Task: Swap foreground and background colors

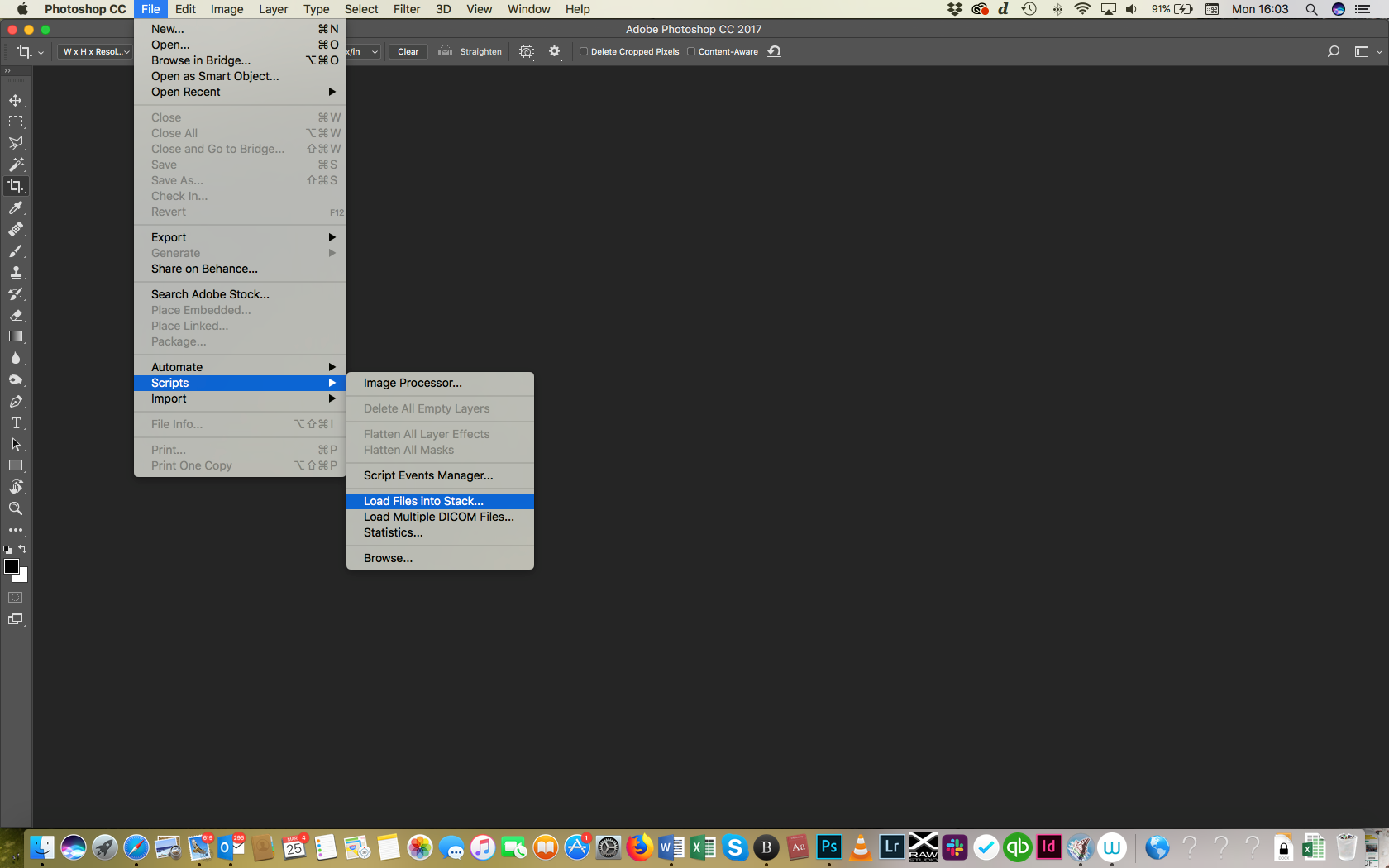Action: pos(23,549)
